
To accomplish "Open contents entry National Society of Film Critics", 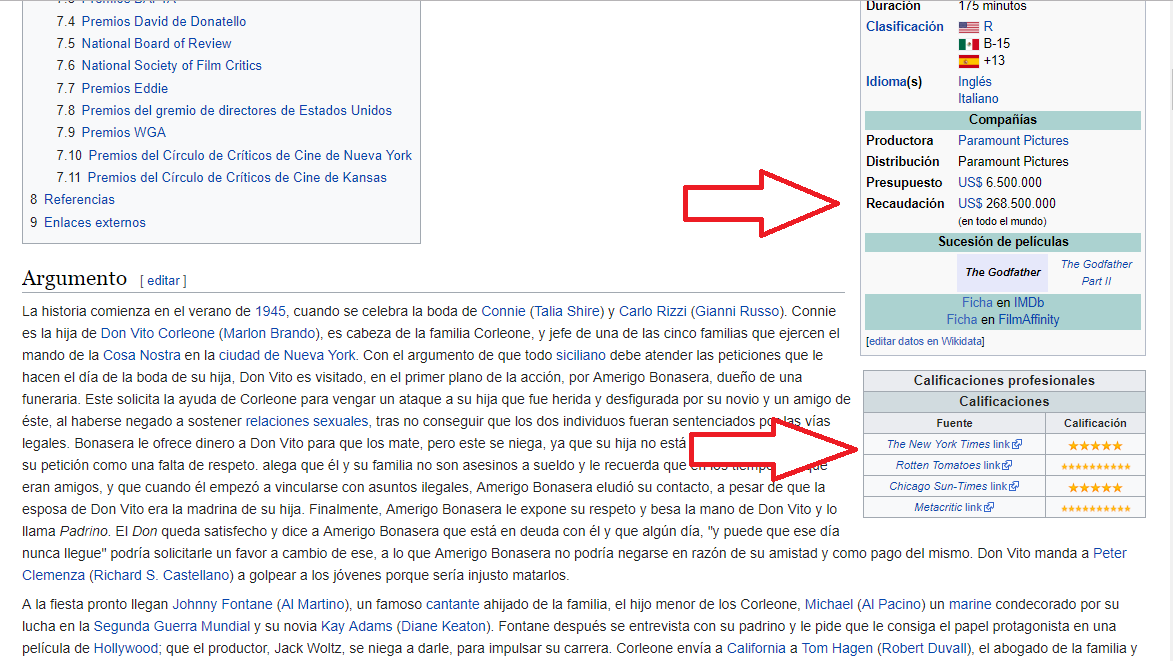I will click(171, 66).
